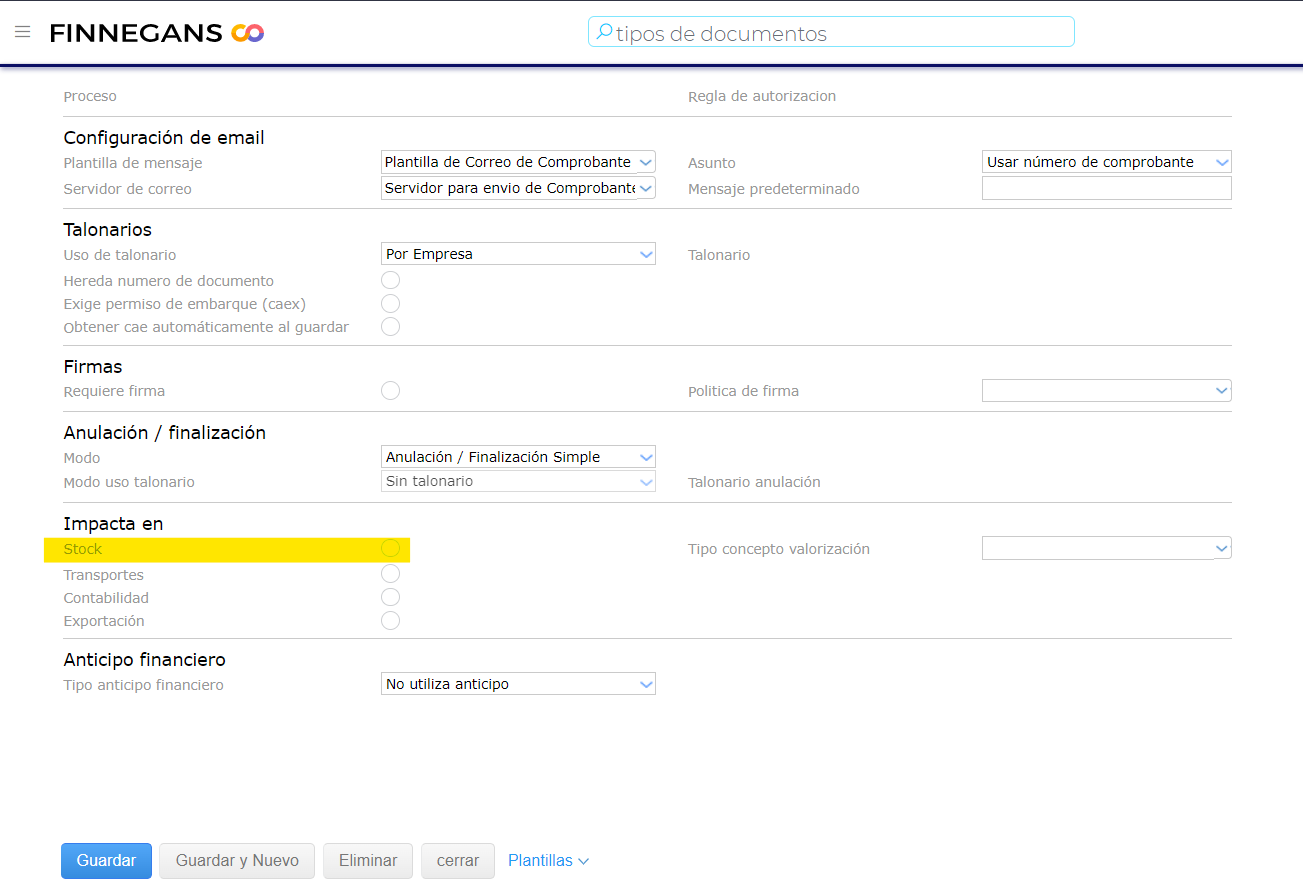Open the Politica de firma dropdown
Viewport: 1303px width, 887px height.
click(x=1106, y=391)
